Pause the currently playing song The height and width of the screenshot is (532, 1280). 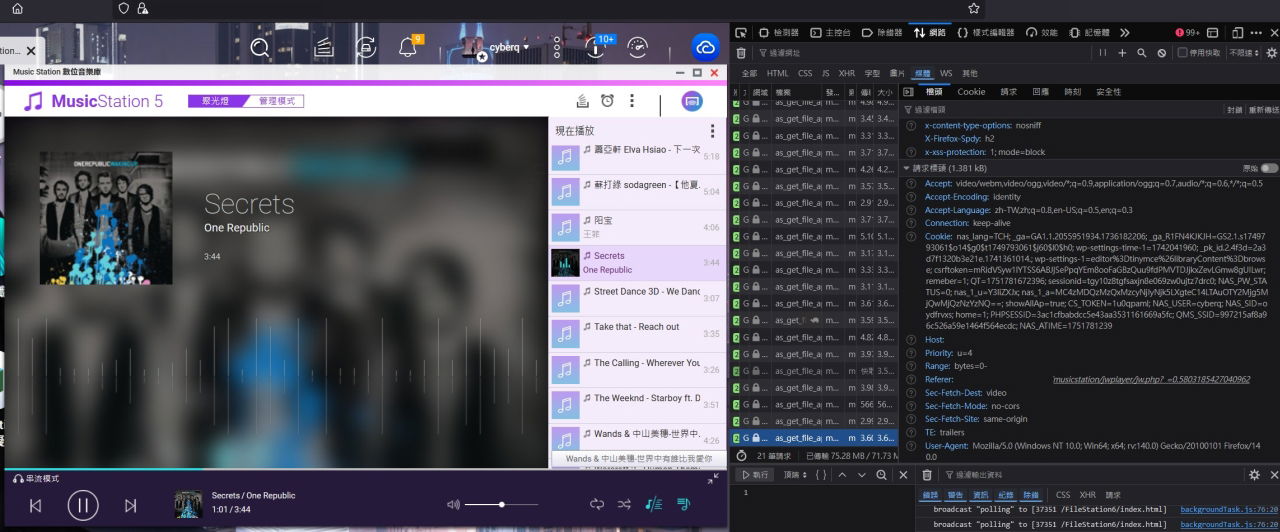coord(83,505)
